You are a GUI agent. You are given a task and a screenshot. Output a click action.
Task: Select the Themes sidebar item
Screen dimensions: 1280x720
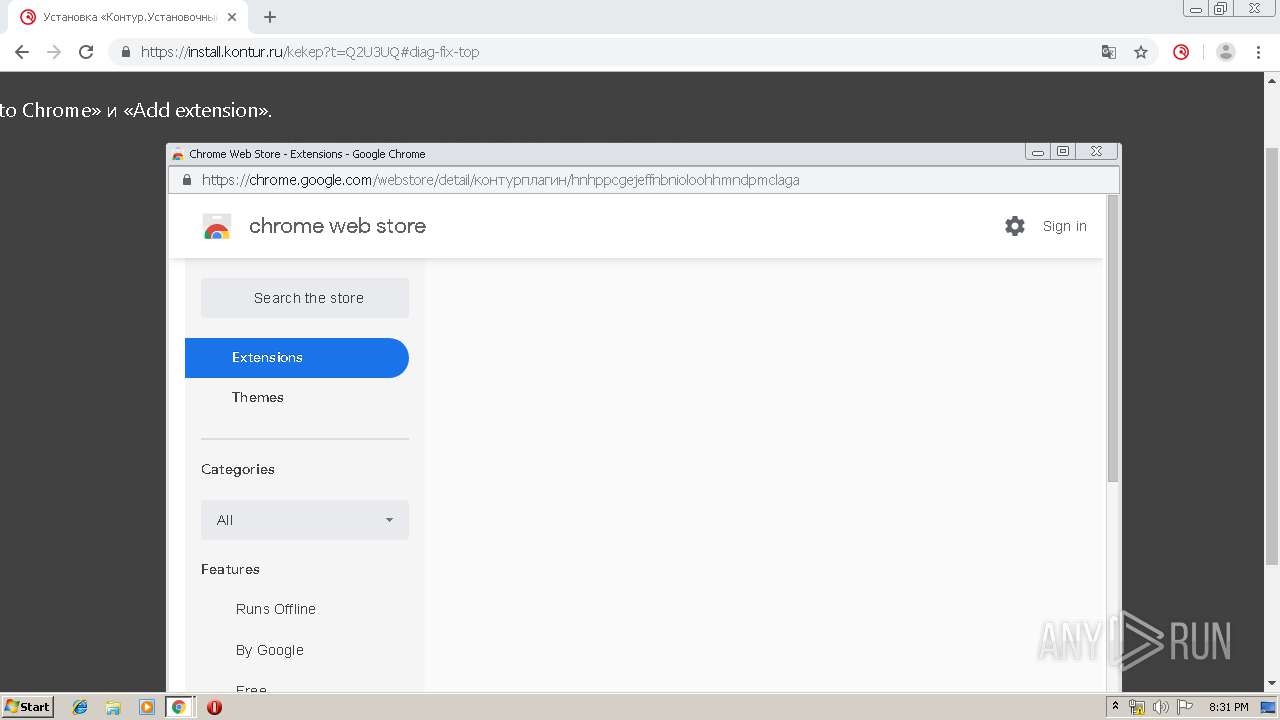(258, 397)
